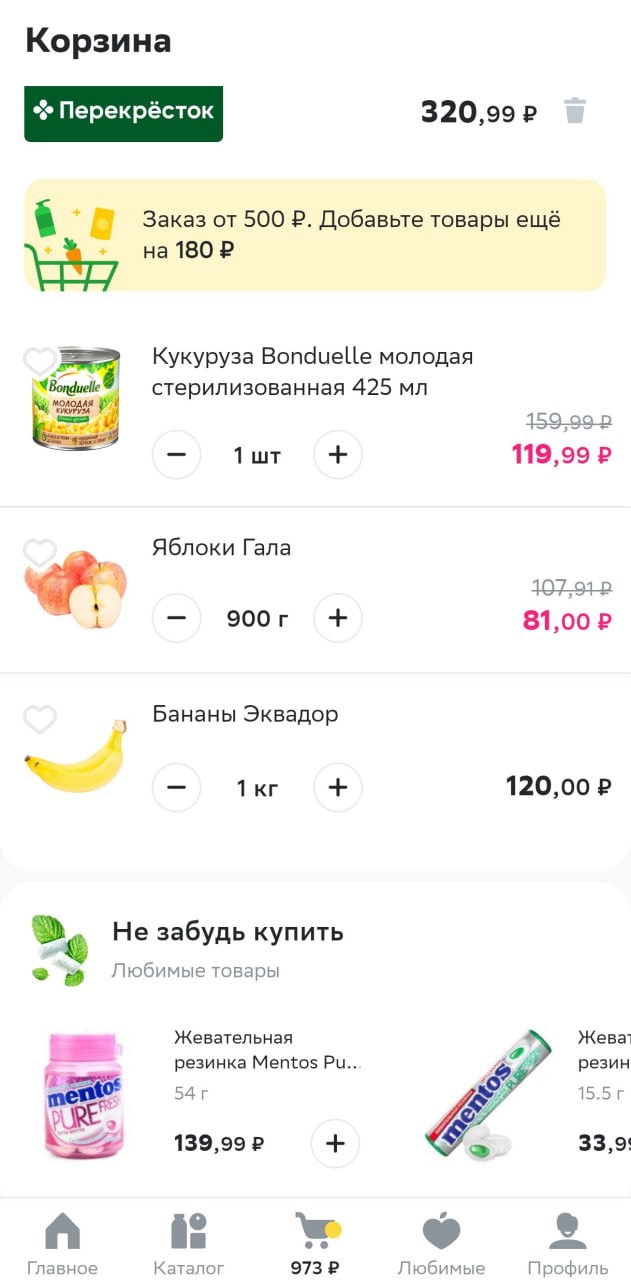
Task: Increase Bonduelle corn quantity with plus
Action: tap(338, 455)
